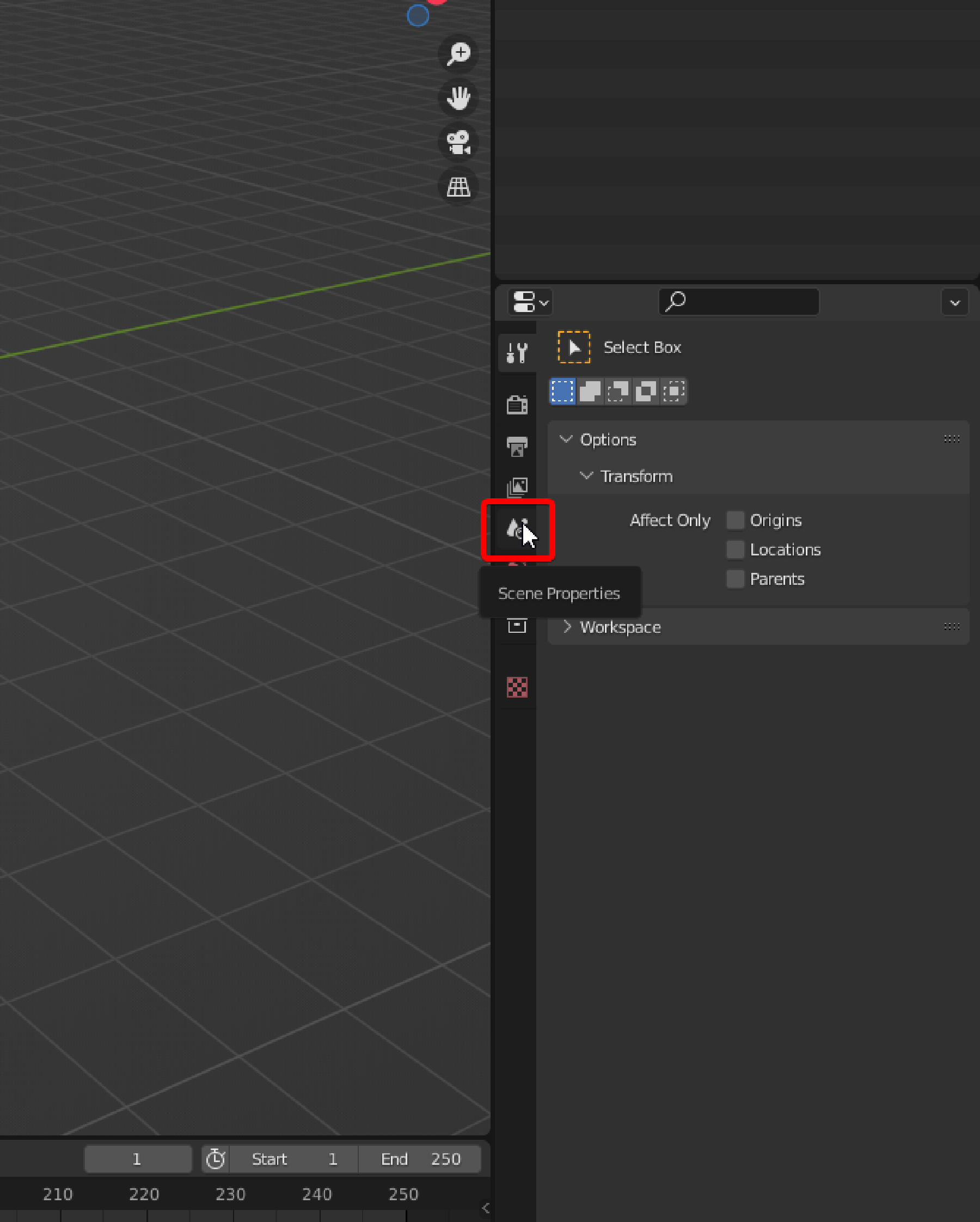Open the View Layer properties tab
980x1222 pixels.
click(517, 487)
